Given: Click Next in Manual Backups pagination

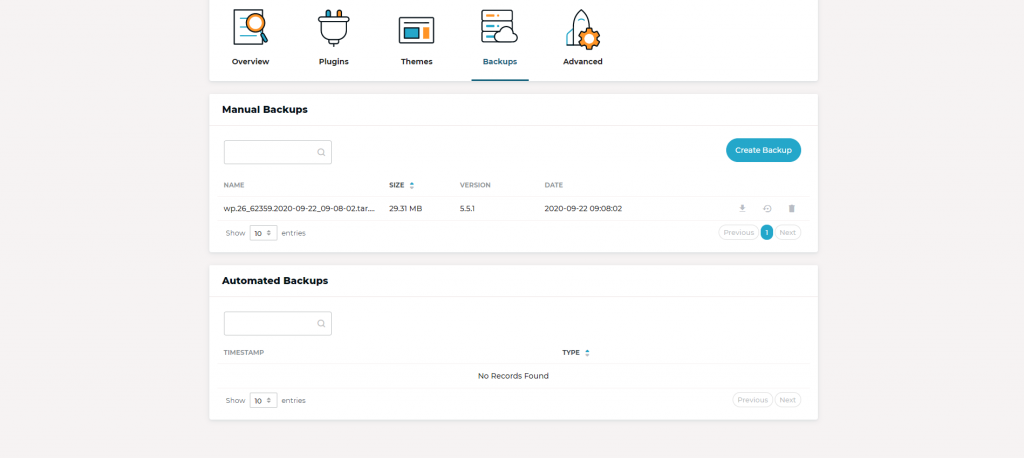Looking at the screenshot, I should 788,233.
